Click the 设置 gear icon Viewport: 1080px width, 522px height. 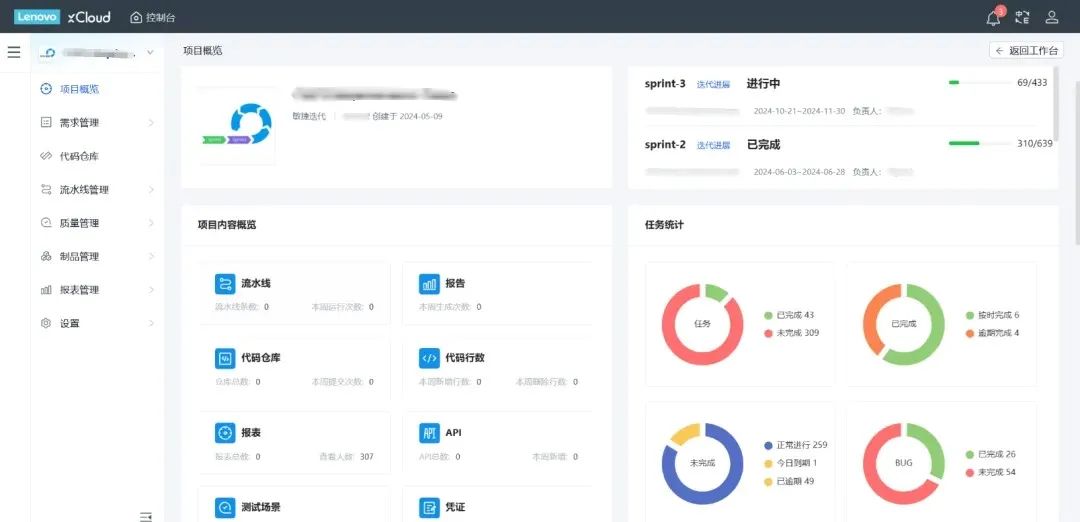(x=46, y=323)
